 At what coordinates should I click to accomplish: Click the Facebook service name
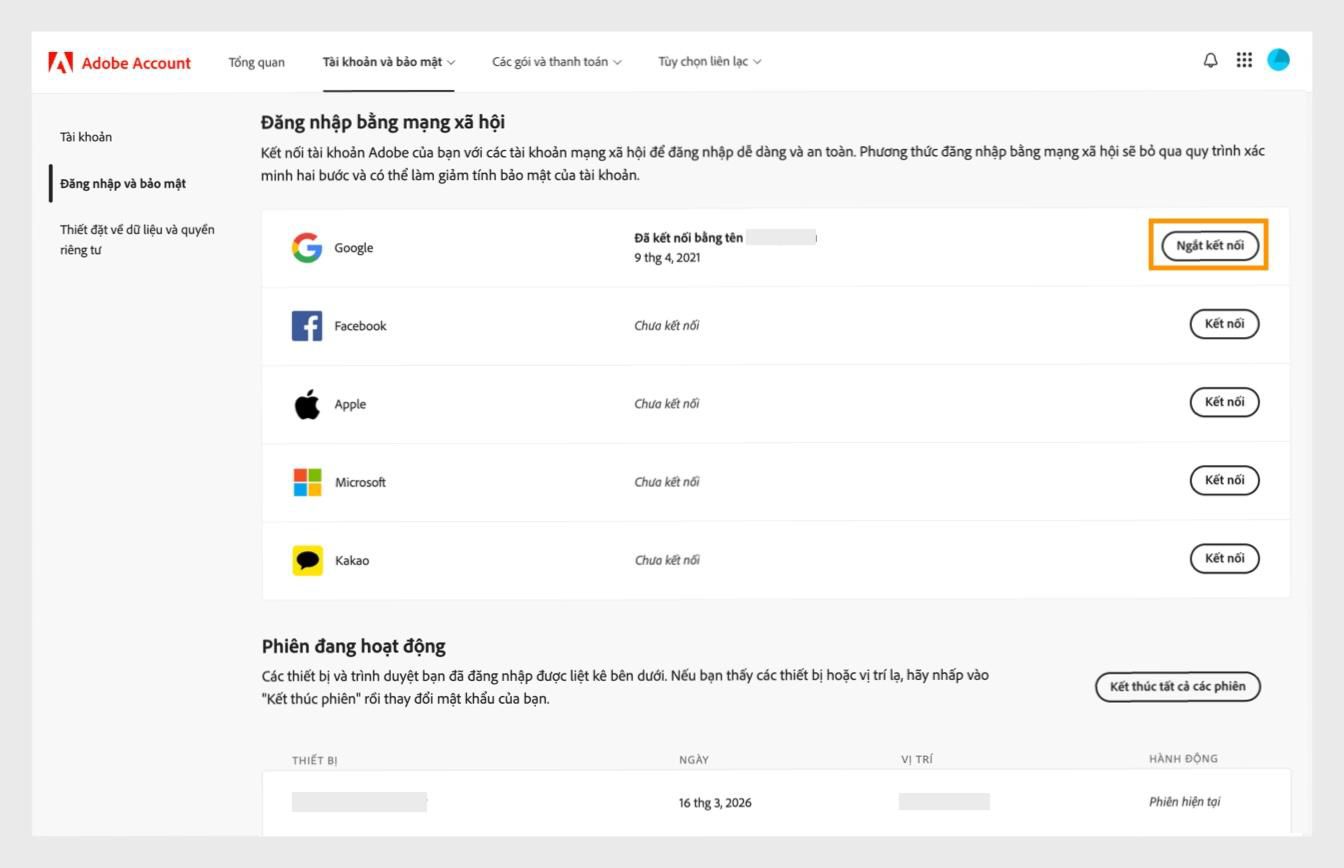[360, 326]
